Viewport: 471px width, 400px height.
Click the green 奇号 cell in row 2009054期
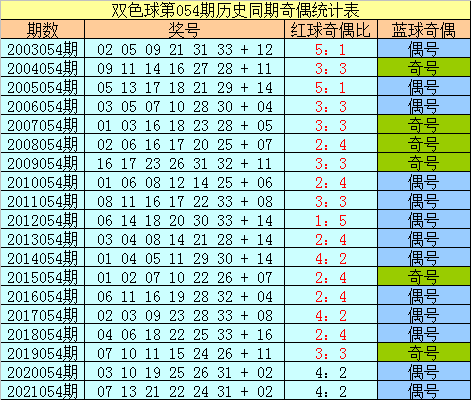424,162
